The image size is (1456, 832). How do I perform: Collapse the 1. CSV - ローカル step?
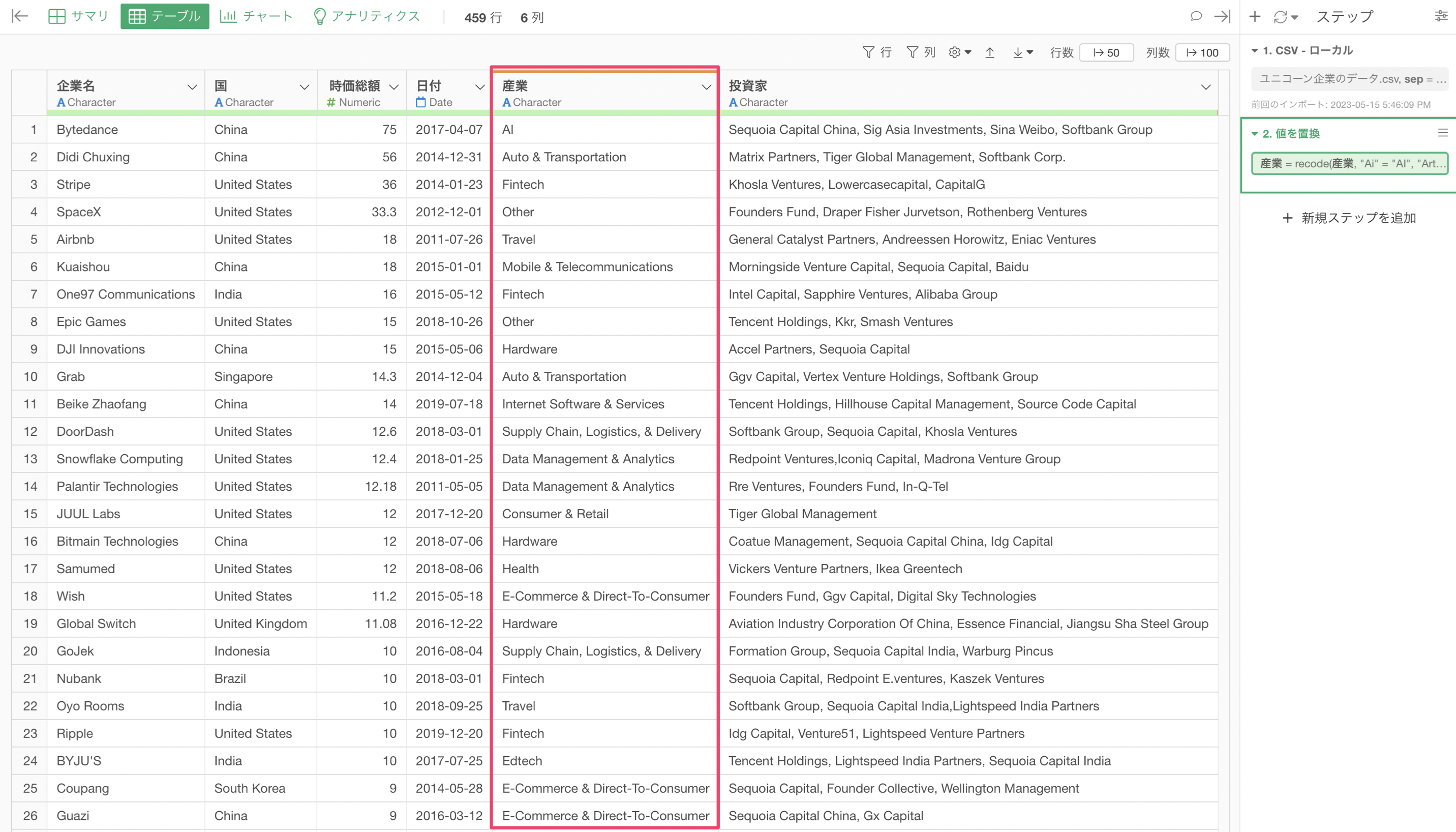(x=1254, y=50)
